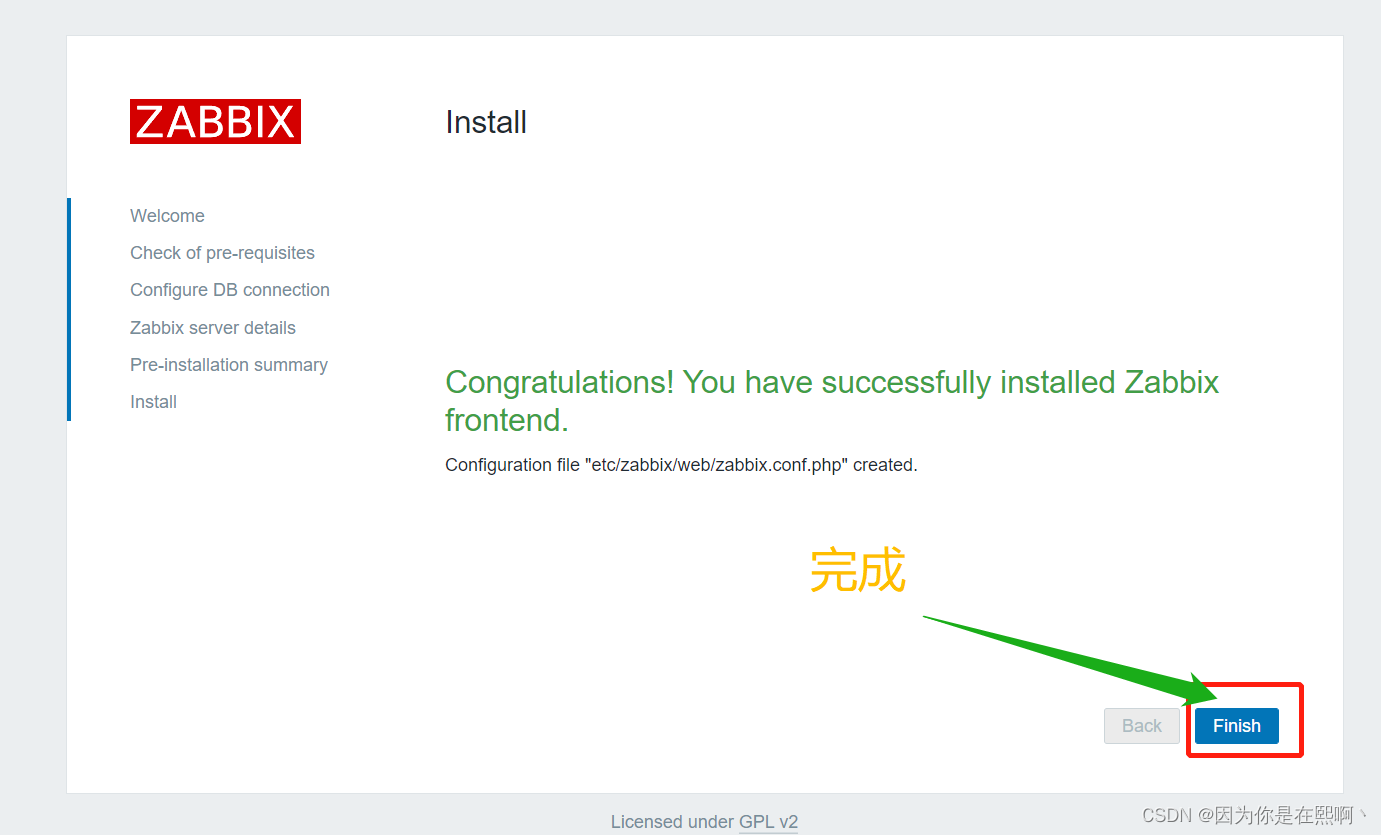Open the GPL v2 license link
Screen dimensions: 1381x835
768,822
